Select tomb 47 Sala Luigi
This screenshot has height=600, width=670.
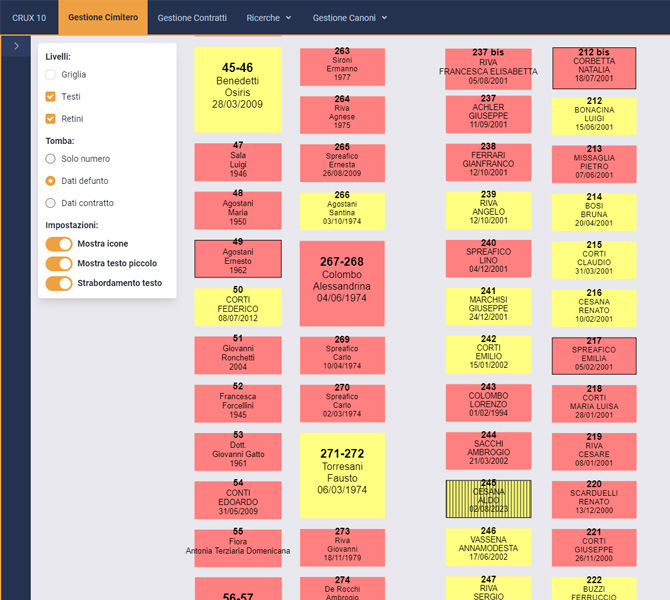pos(238,162)
